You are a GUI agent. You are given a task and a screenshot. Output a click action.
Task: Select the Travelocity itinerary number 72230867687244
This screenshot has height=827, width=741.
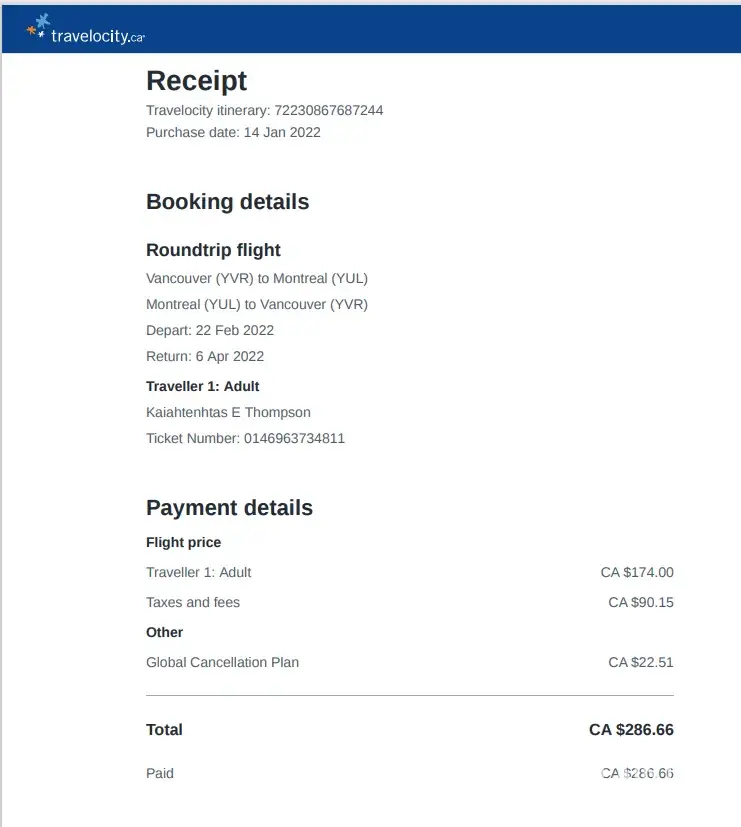click(328, 110)
